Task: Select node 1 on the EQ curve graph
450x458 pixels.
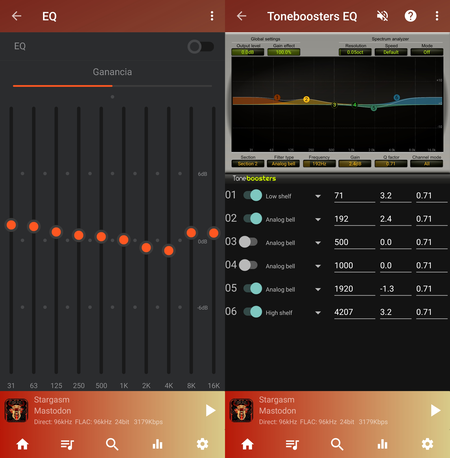Action: 277,97
